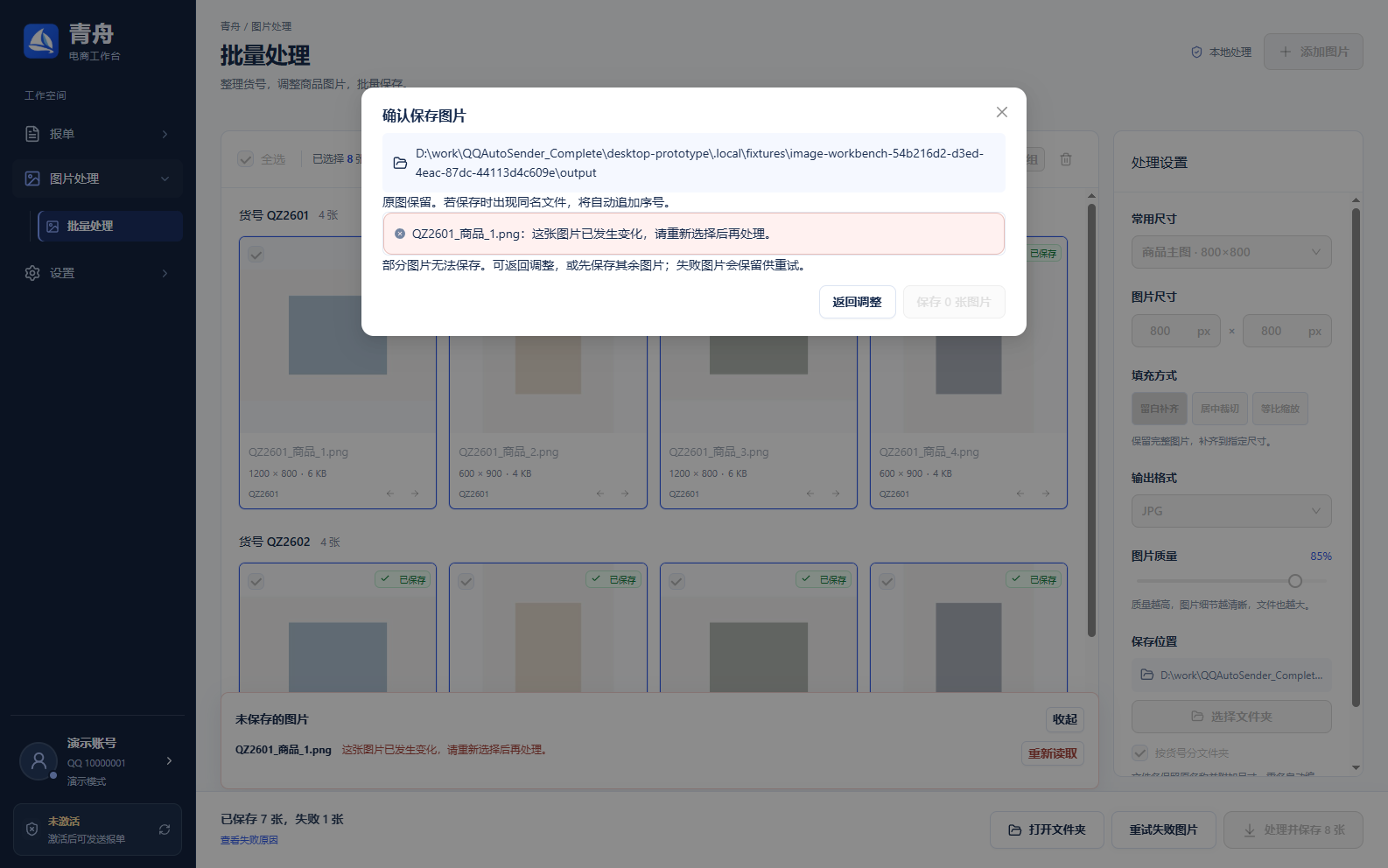Toggle the 按货号分文件夹 checkbox
Image resolution: width=1388 pixels, height=868 pixels.
(1139, 753)
